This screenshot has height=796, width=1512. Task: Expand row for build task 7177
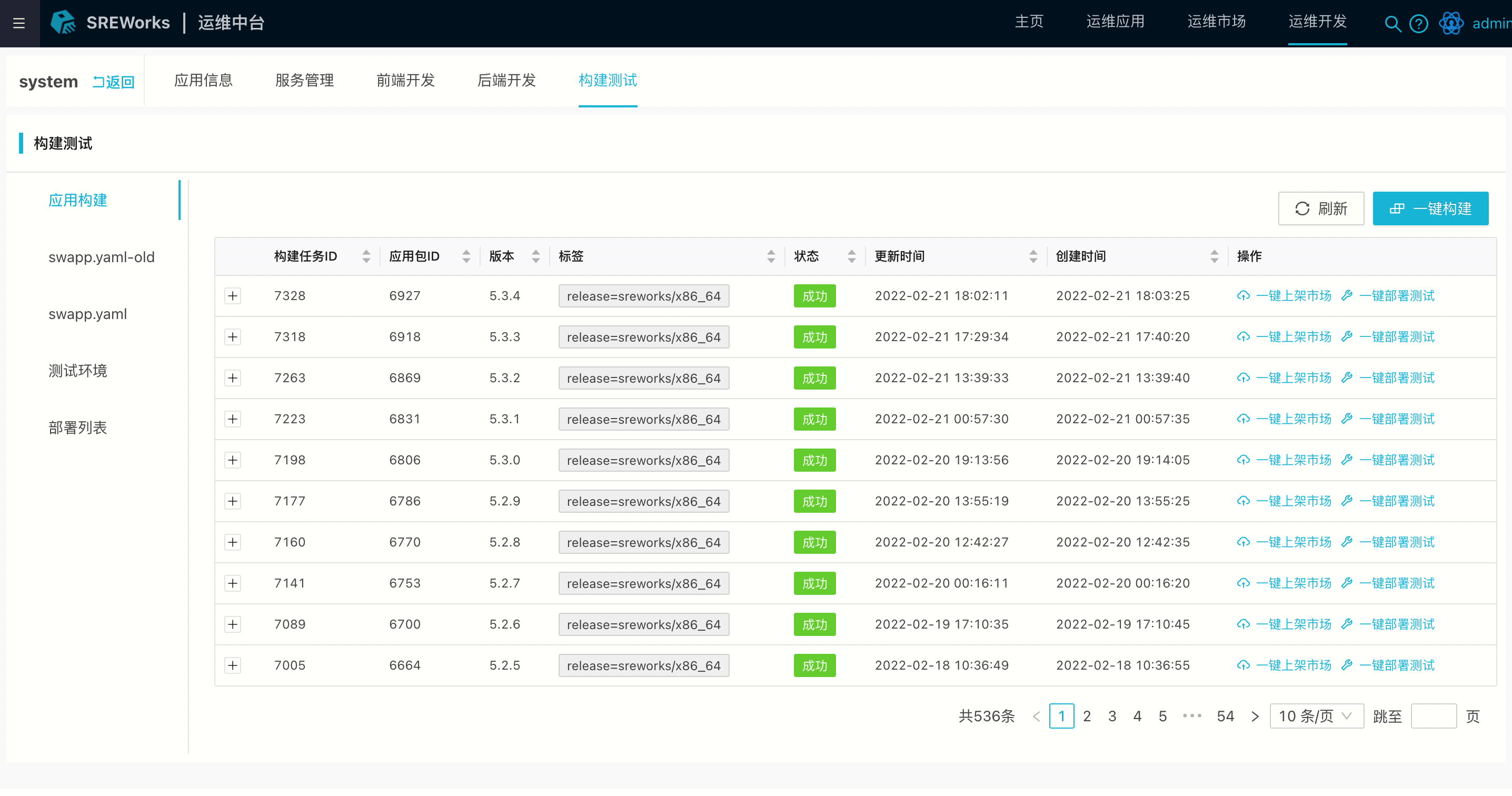(233, 501)
